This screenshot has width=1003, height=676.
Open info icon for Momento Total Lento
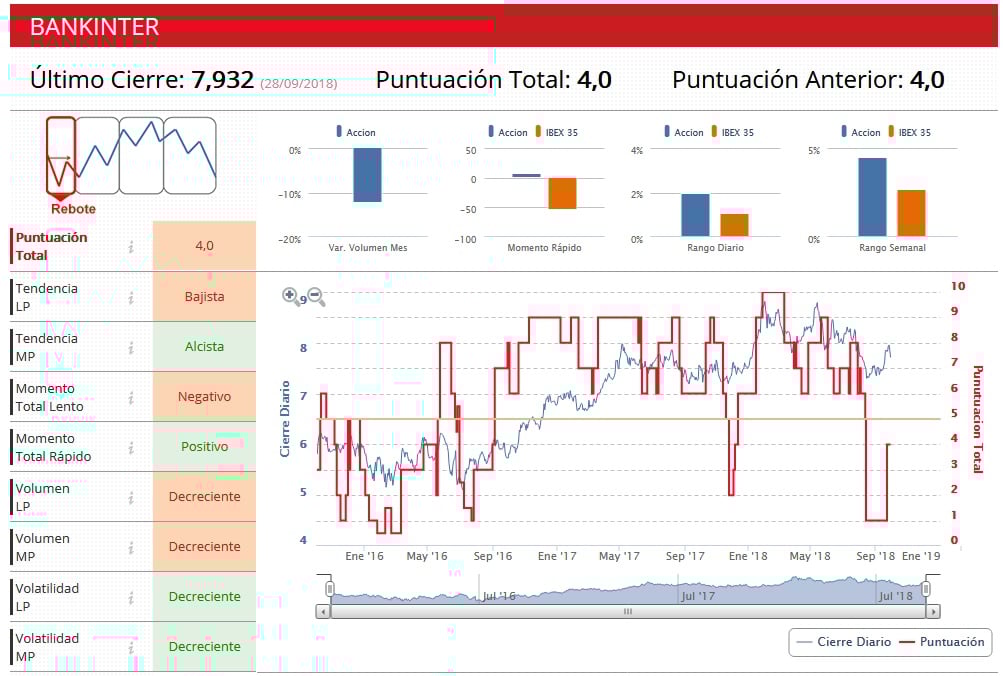(x=131, y=397)
